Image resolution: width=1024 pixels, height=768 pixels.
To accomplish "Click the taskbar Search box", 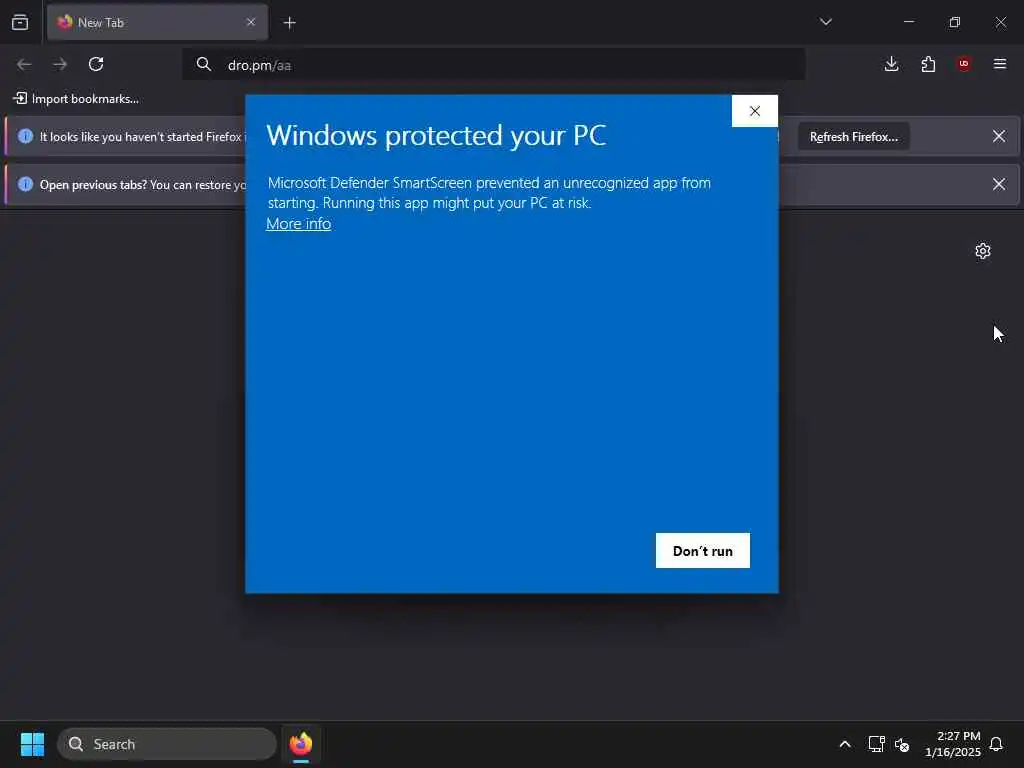I will pyautogui.click(x=167, y=744).
